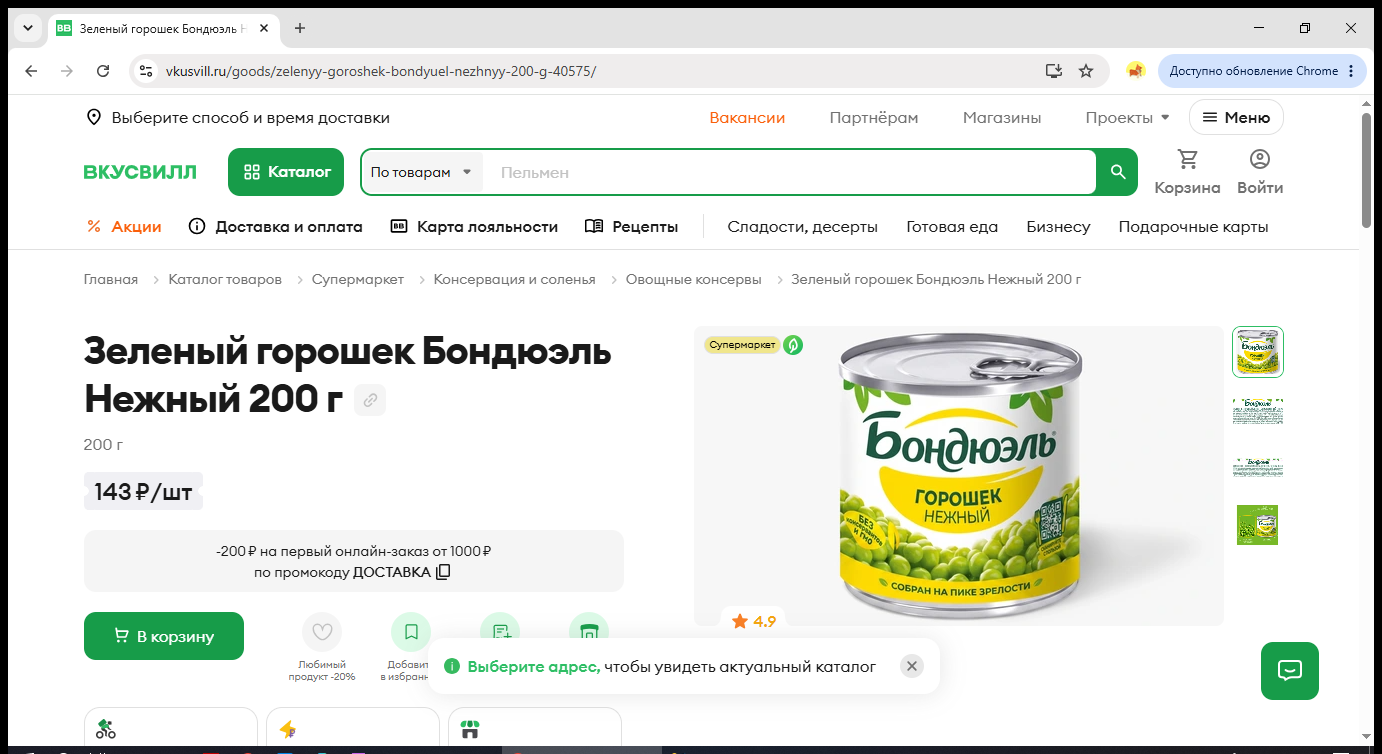Click the green leaf badge icon

[793, 345]
